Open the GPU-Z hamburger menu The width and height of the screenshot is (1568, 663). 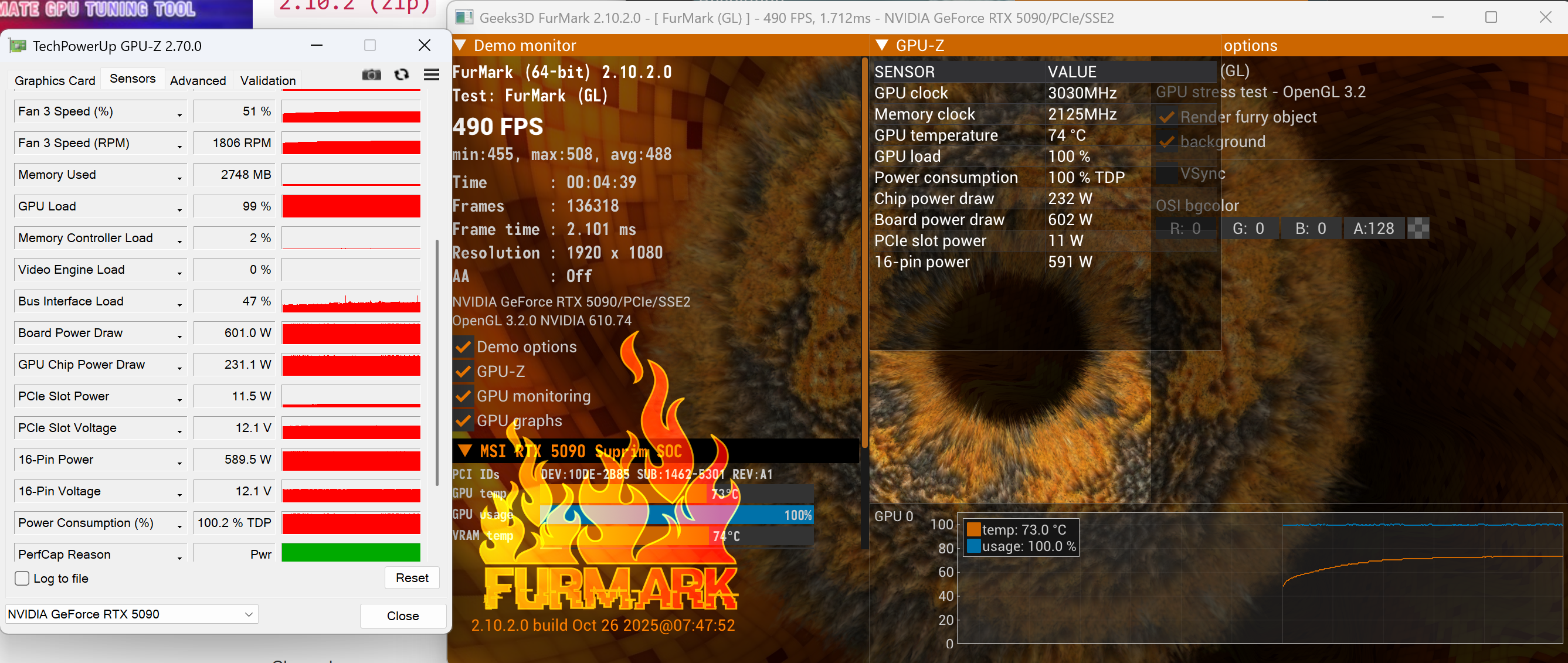[x=432, y=75]
